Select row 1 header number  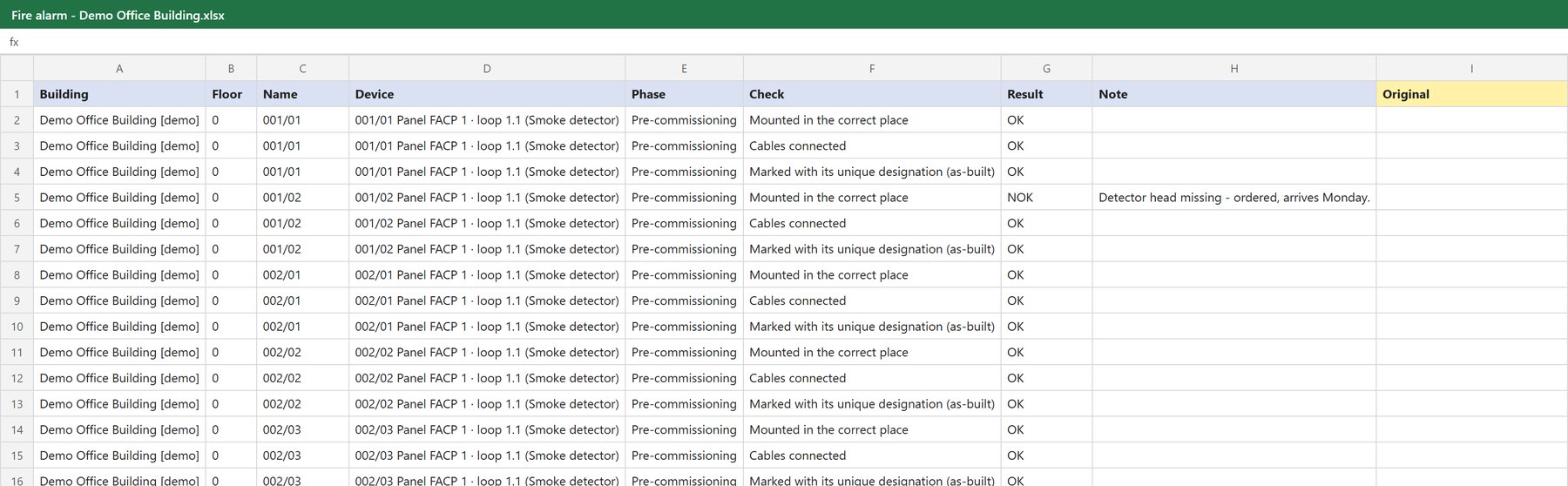17,94
